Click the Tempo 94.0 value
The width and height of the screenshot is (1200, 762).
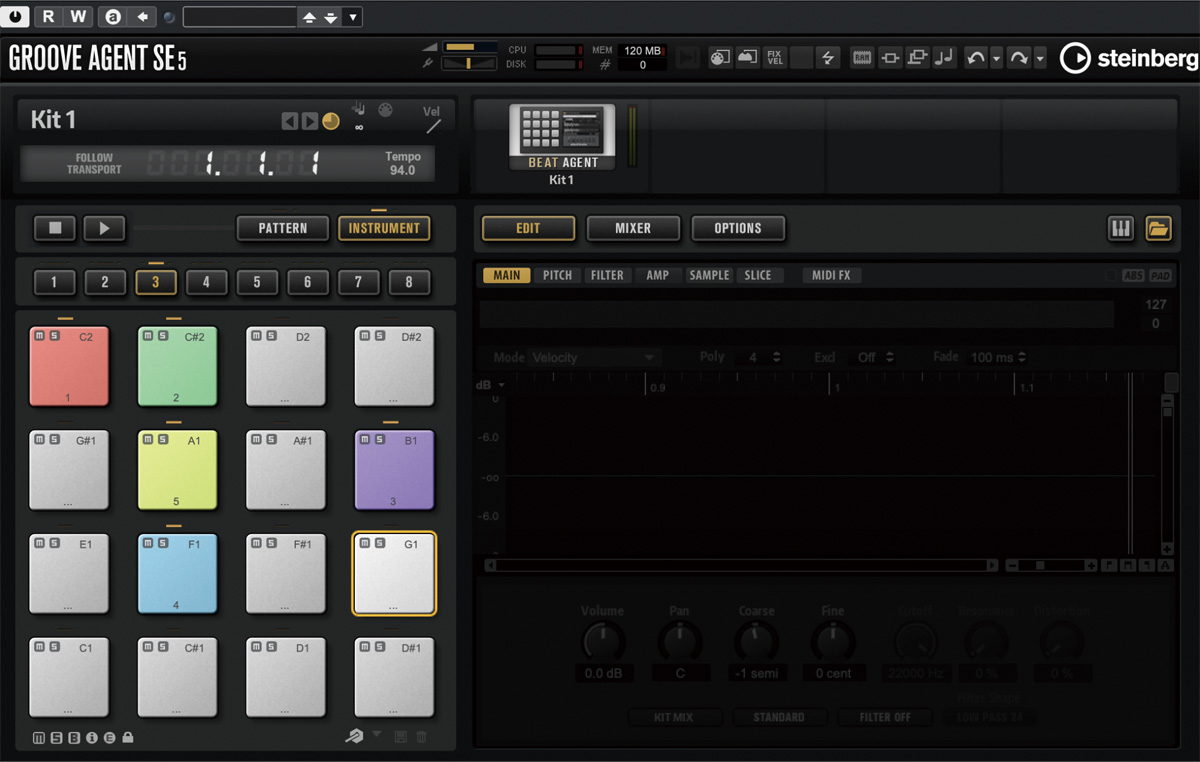click(x=402, y=171)
